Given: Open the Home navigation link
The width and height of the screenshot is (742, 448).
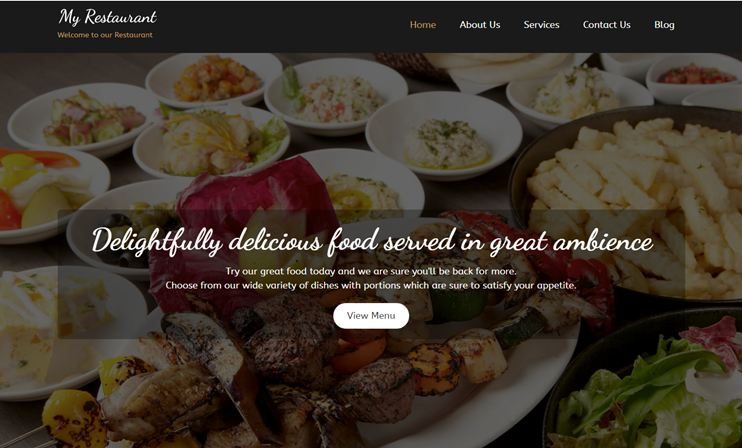Looking at the screenshot, I should 423,25.
